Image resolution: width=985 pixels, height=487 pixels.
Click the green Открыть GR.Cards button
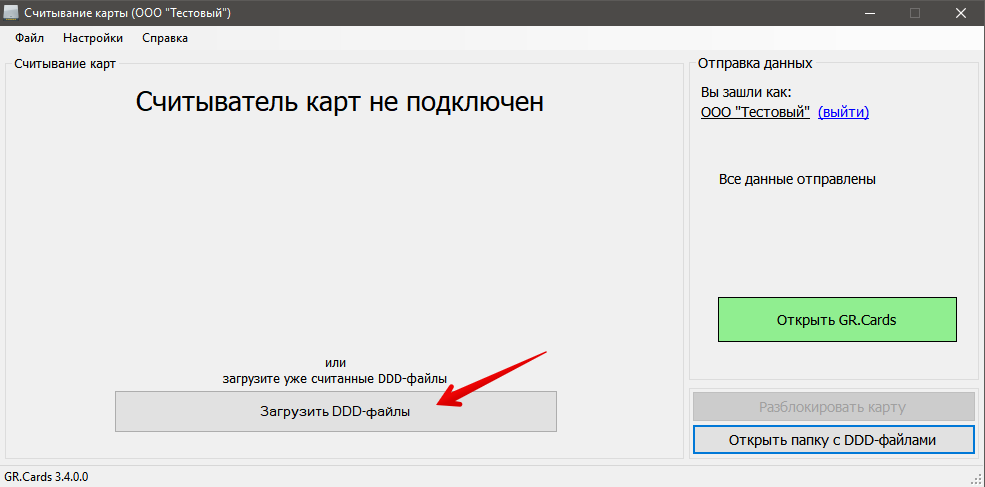[837, 320]
